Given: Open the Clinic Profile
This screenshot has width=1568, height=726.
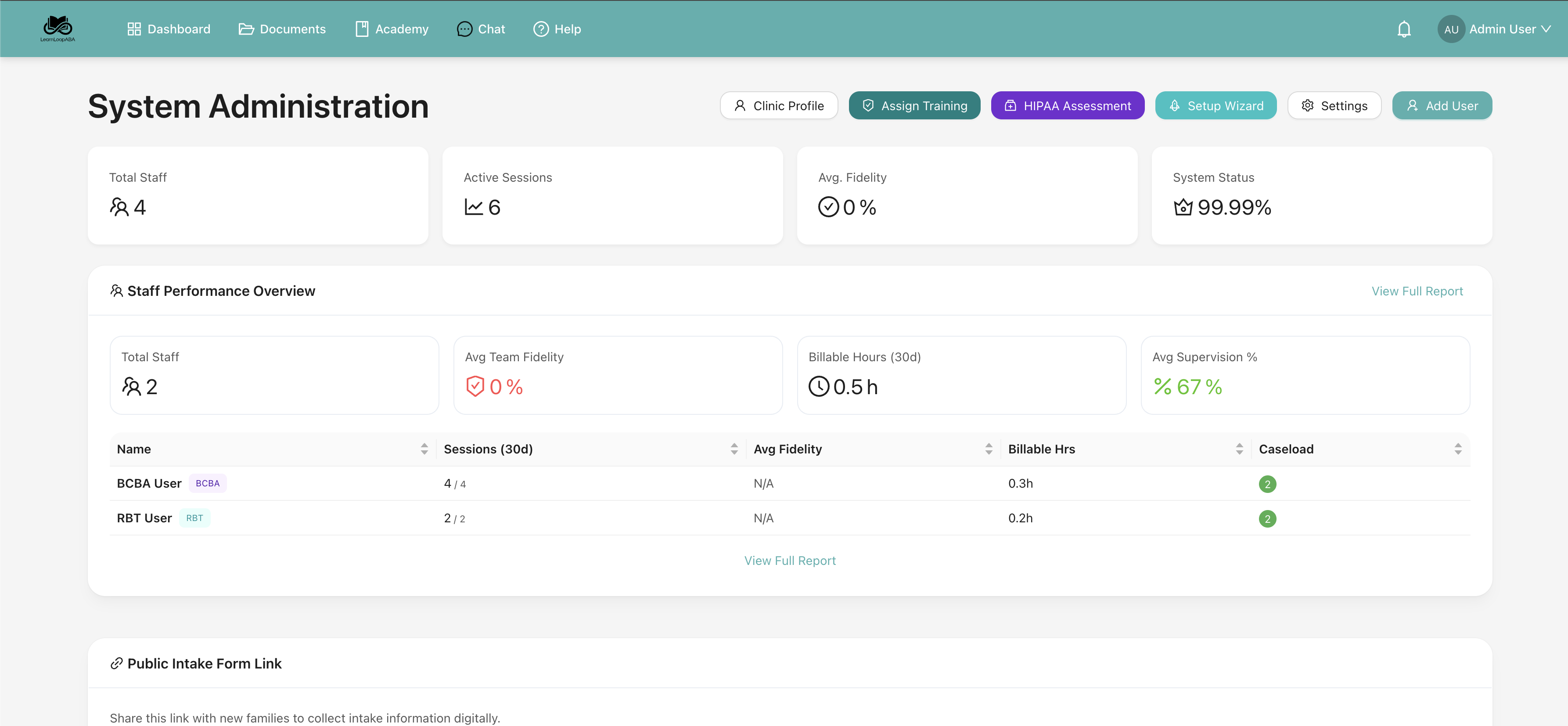Looking at the screenshot, I should pyautogui.click(x=779, y=105).
